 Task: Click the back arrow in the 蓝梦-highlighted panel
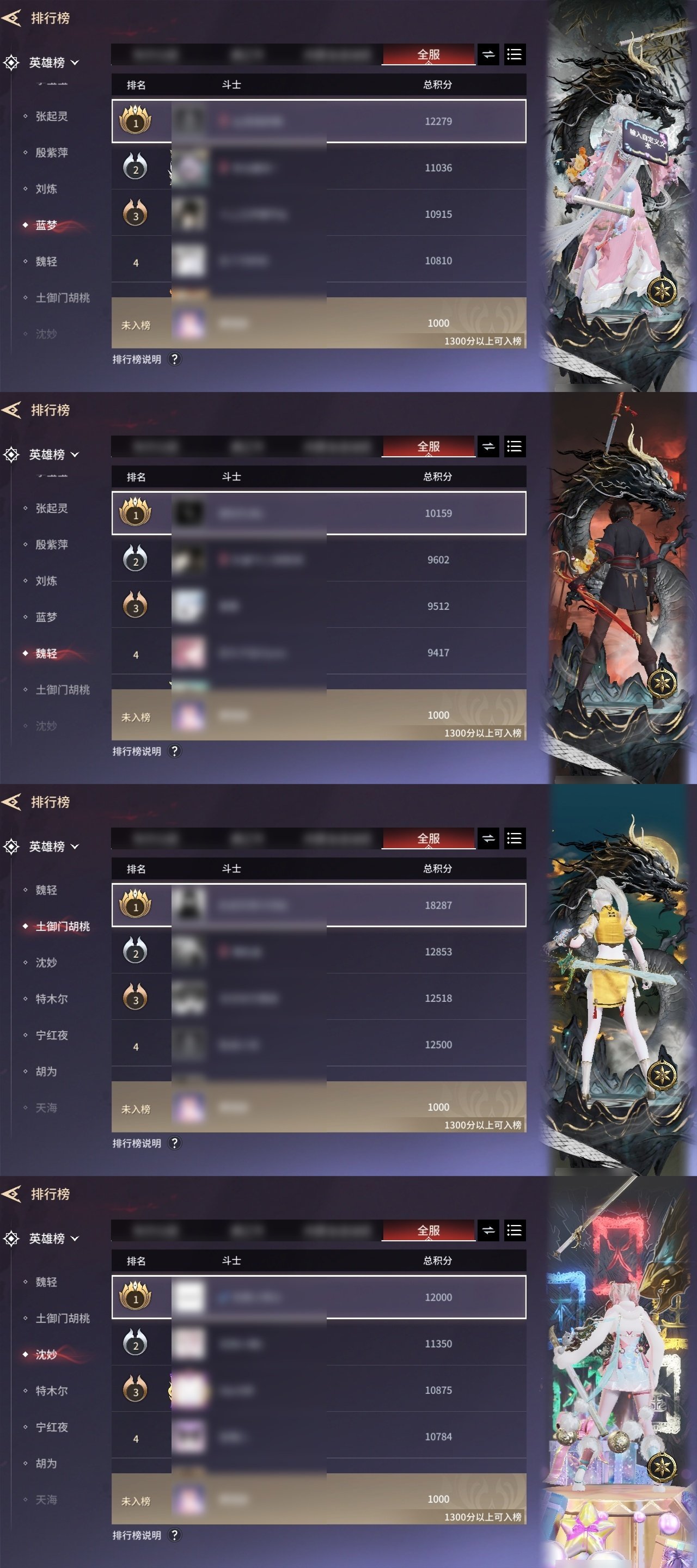[11, 19]
